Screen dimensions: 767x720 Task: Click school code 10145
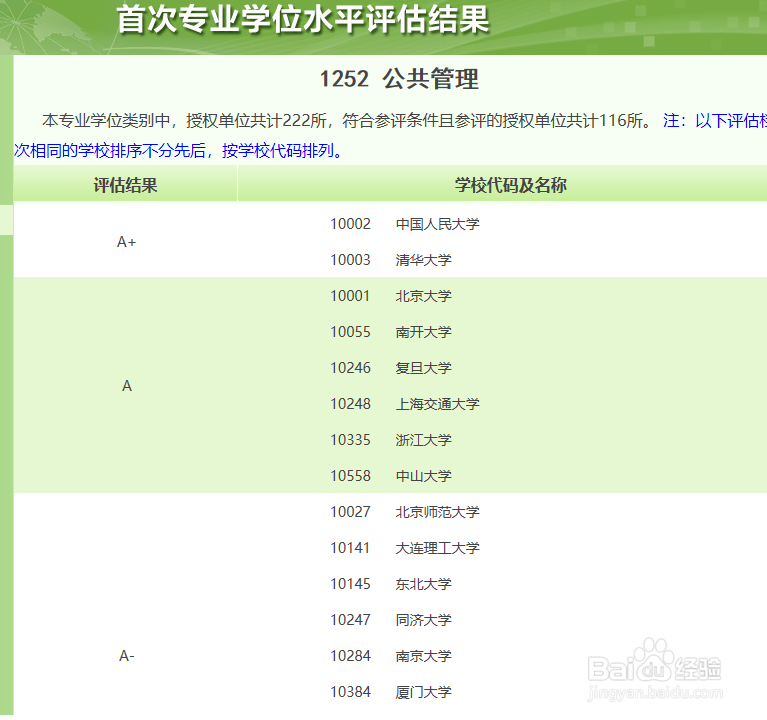(350, 584)
